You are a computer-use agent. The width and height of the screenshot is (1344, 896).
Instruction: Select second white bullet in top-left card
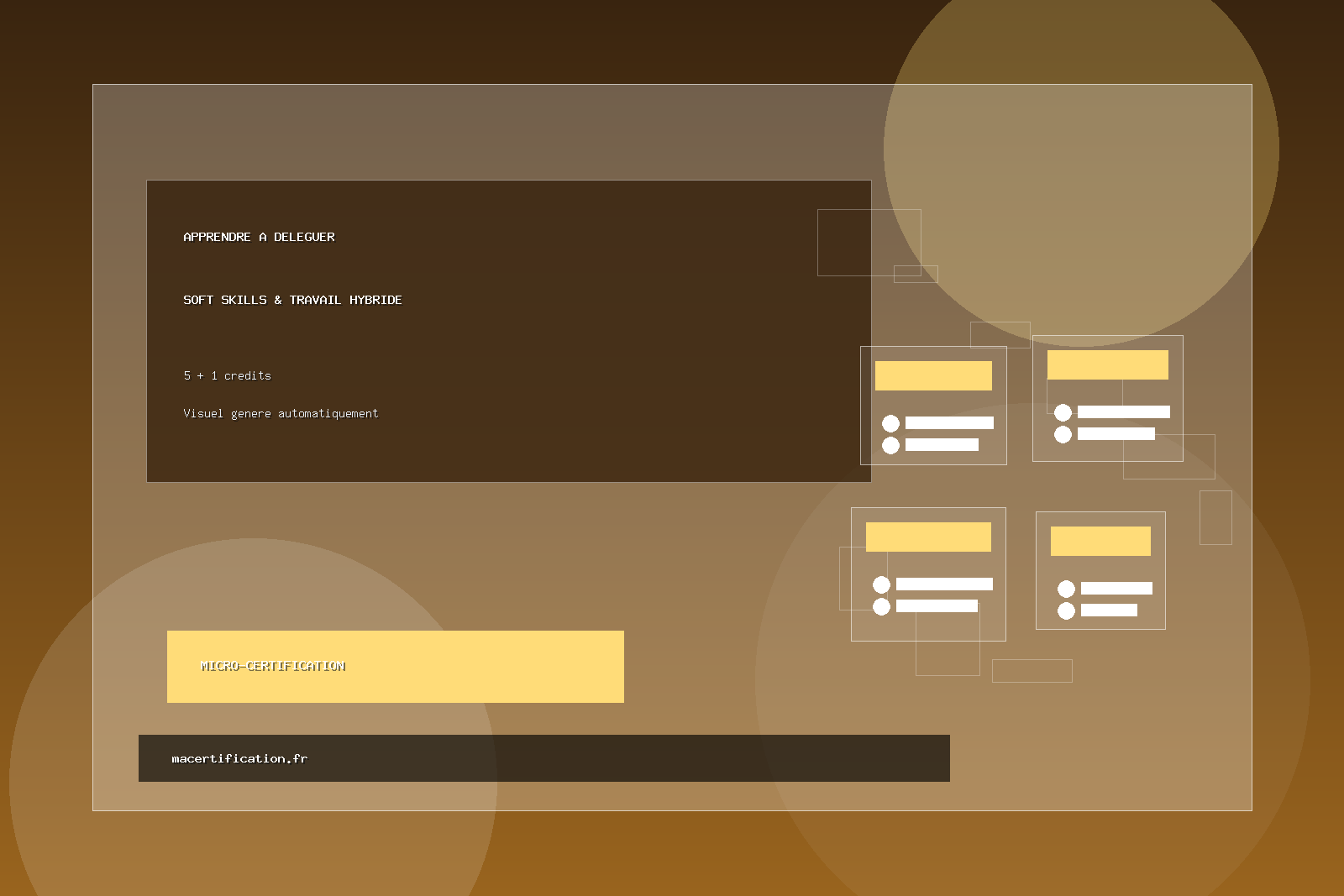(890, 445)
